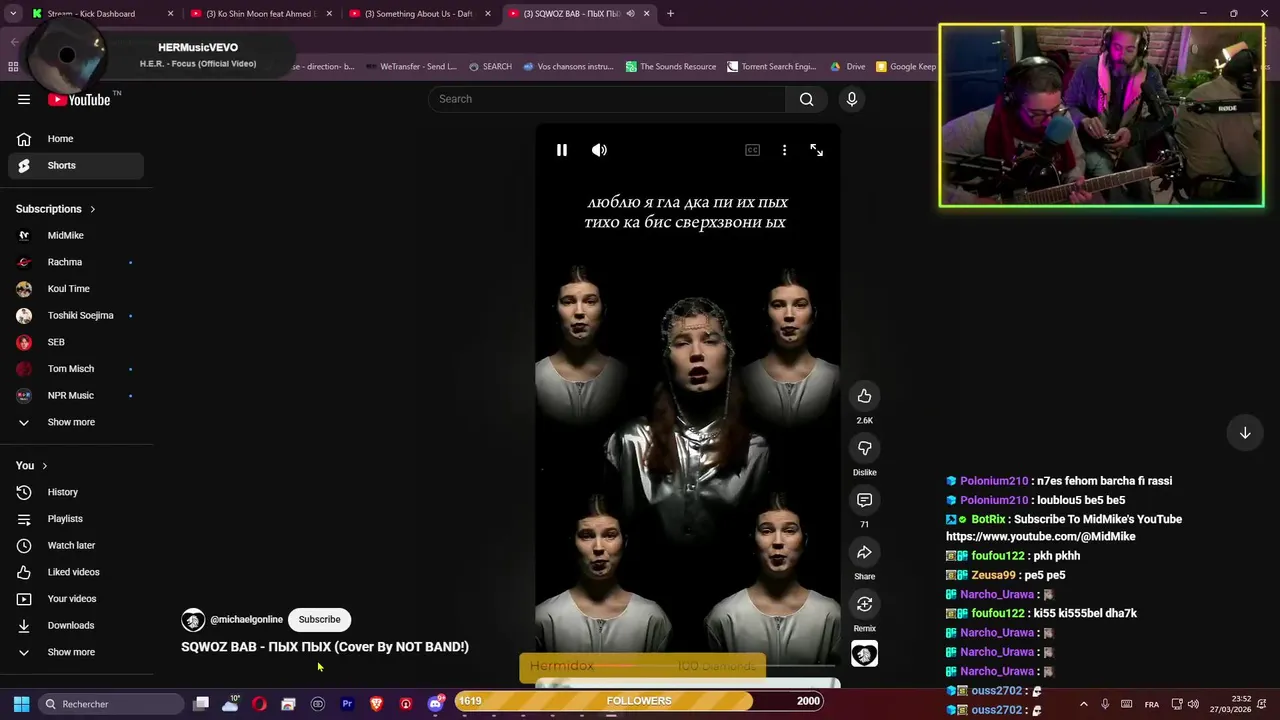Open WeTransfer bookmark

click(411, 67)
